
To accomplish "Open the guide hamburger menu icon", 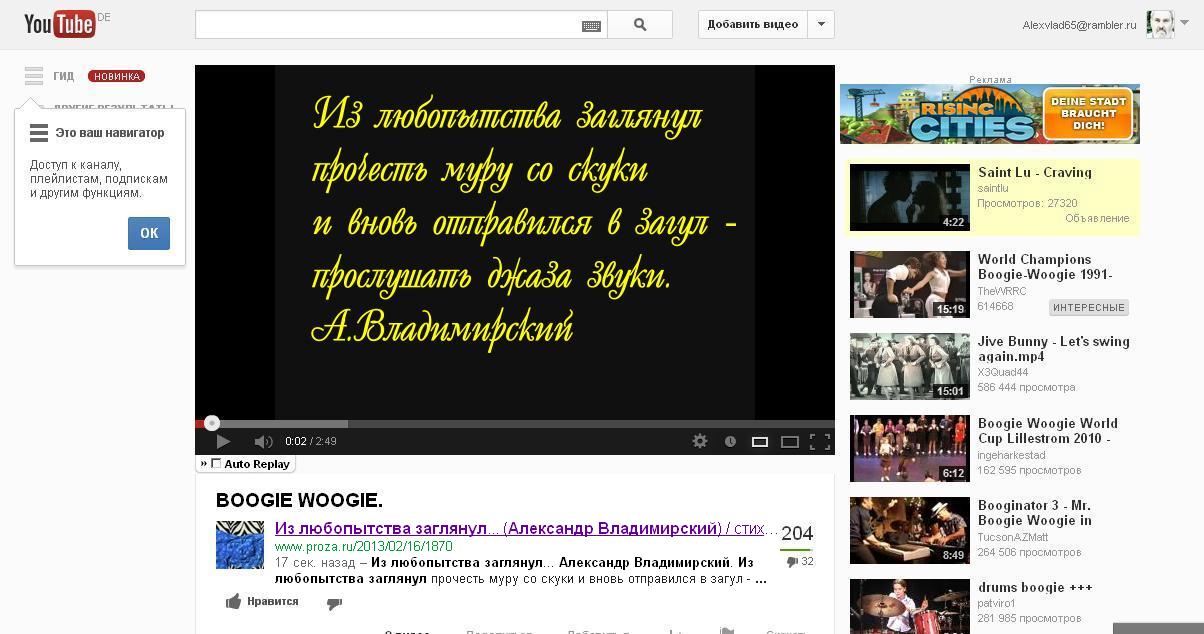I will pyautogui.click(x=34, y=75).
